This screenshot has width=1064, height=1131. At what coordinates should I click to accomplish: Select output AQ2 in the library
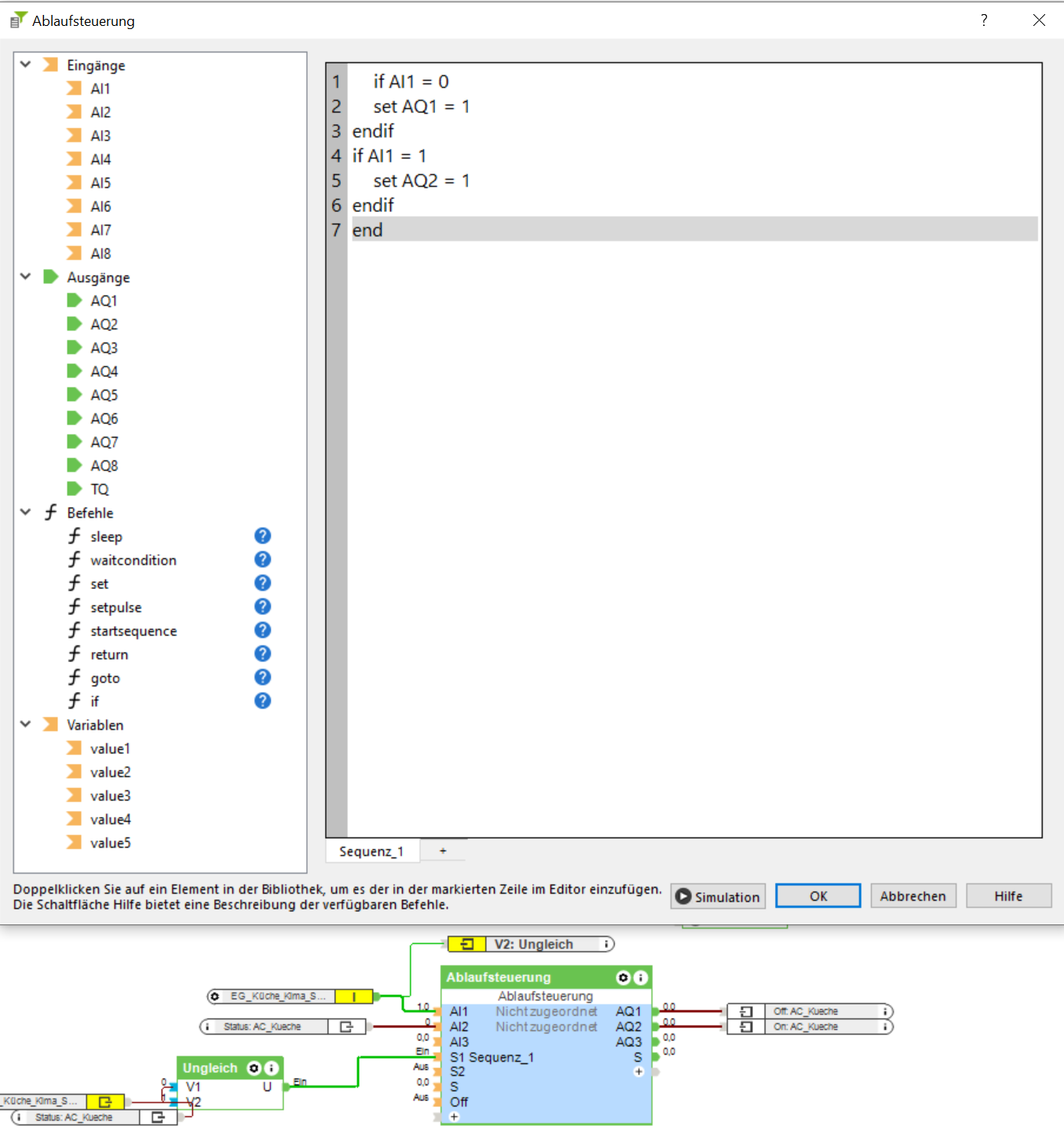pos(104,324)
